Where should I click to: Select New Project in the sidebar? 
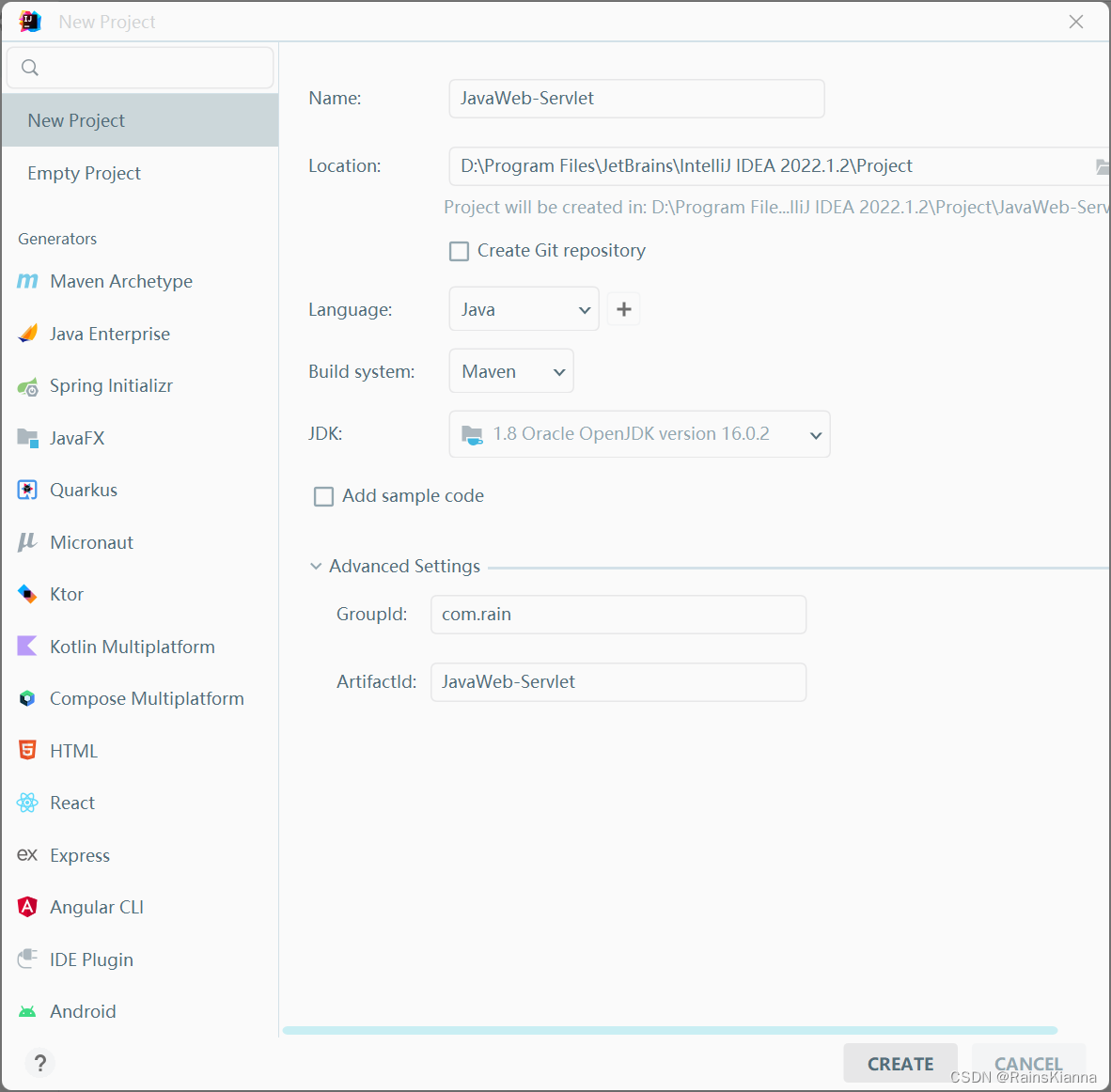coord(140,120)
